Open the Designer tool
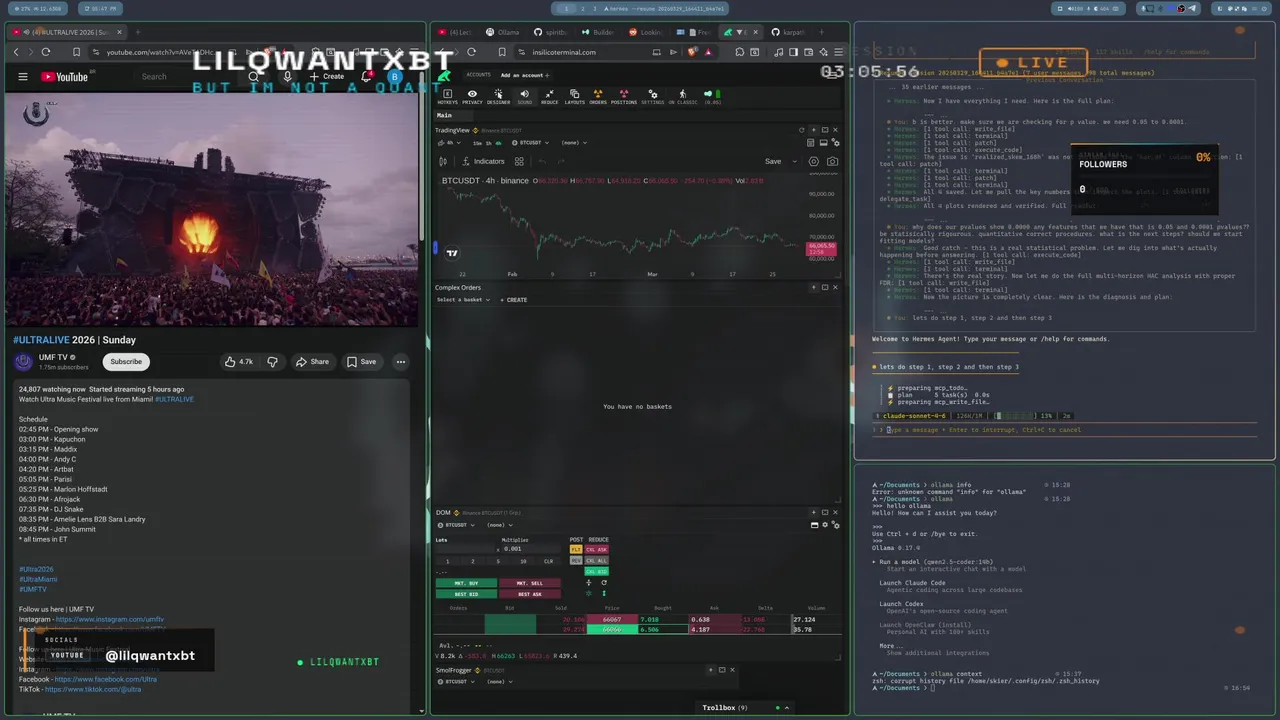1280x720 pixels. [498, 97]
